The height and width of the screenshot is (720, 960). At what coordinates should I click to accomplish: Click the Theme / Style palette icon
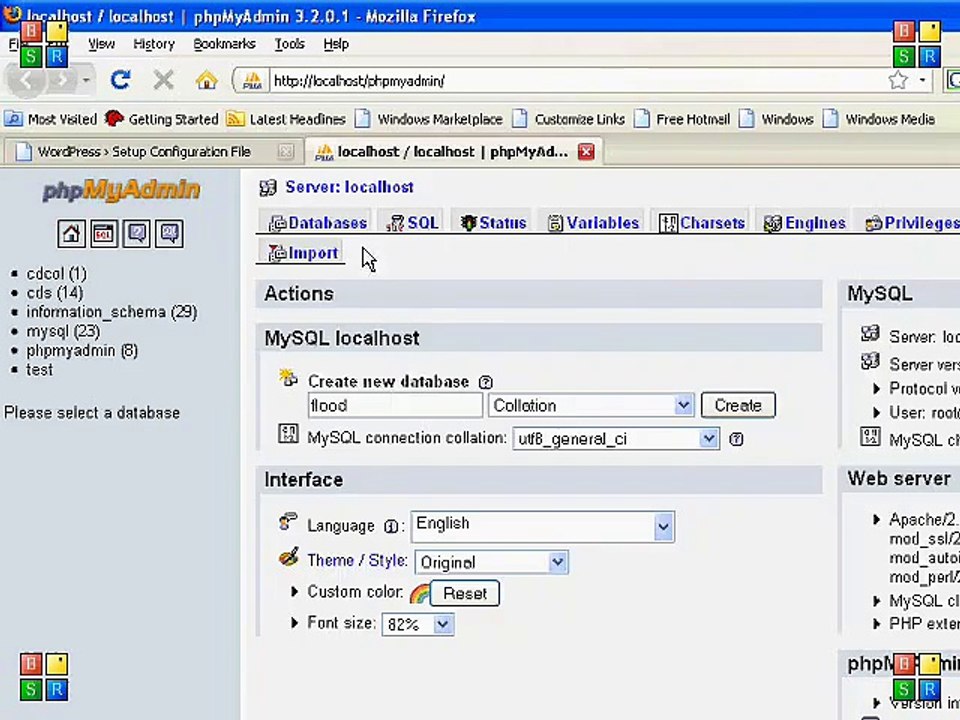point(288,557)
